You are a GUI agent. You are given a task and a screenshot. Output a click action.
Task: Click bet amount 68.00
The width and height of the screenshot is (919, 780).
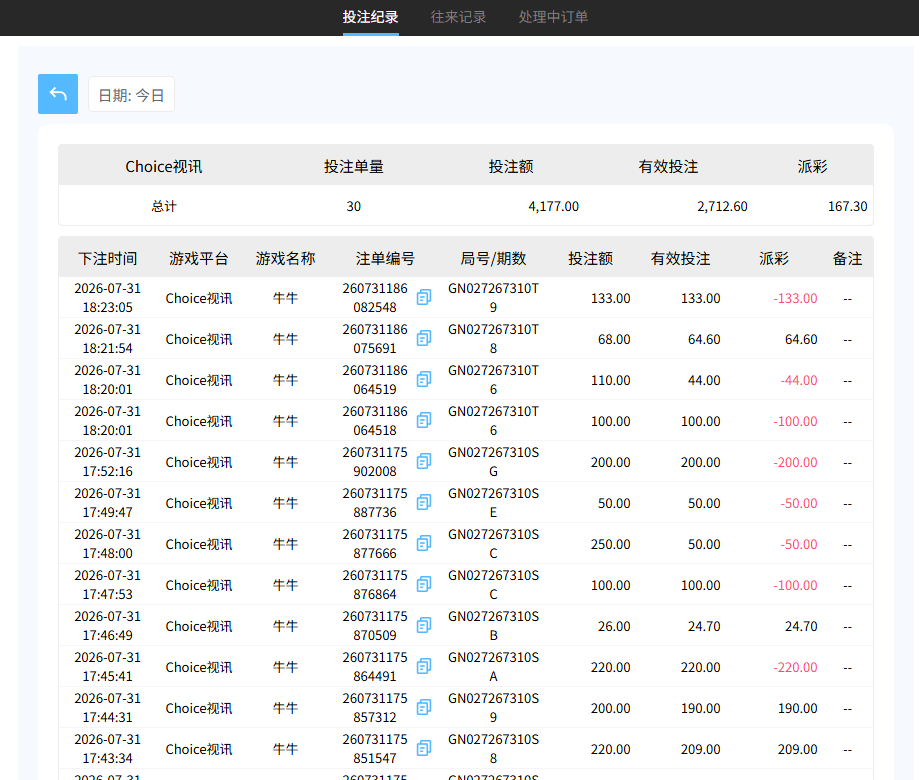pos(614,339)
